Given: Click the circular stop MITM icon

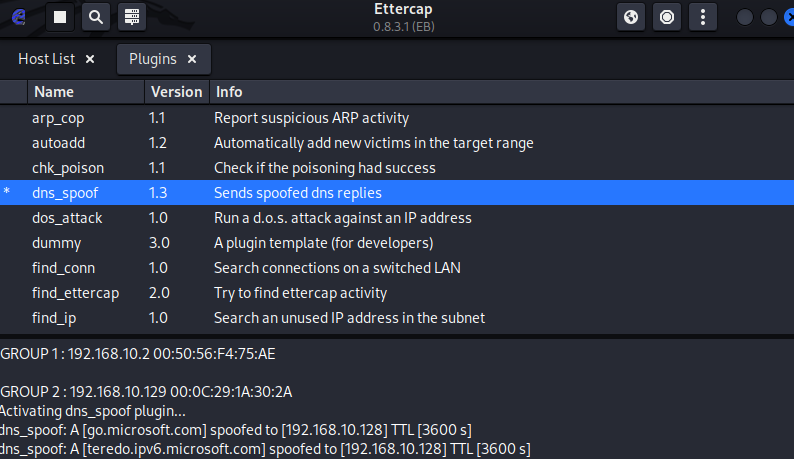Looking at the screenshot, I should [667, 17].
